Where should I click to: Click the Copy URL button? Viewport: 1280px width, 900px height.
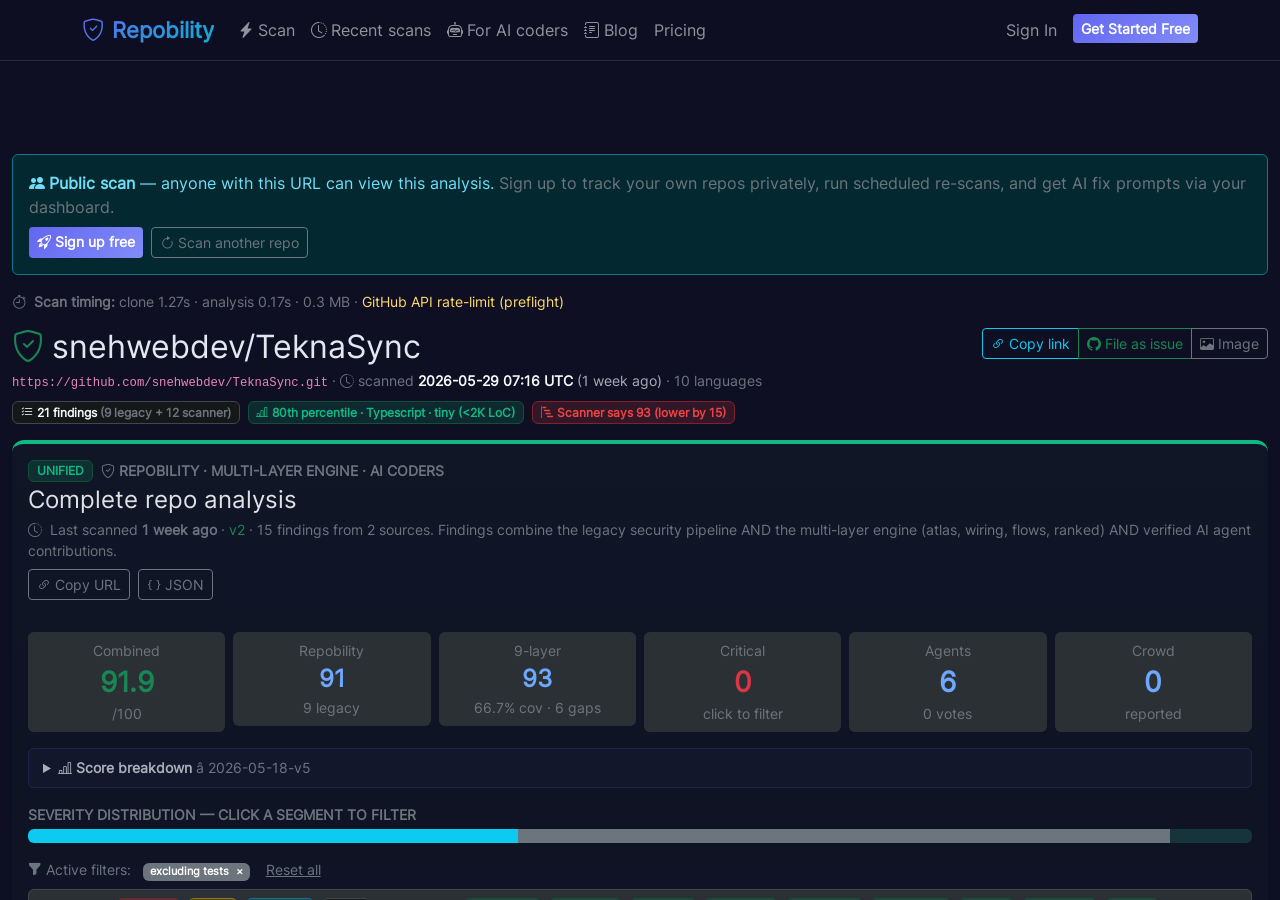(79, 584)
